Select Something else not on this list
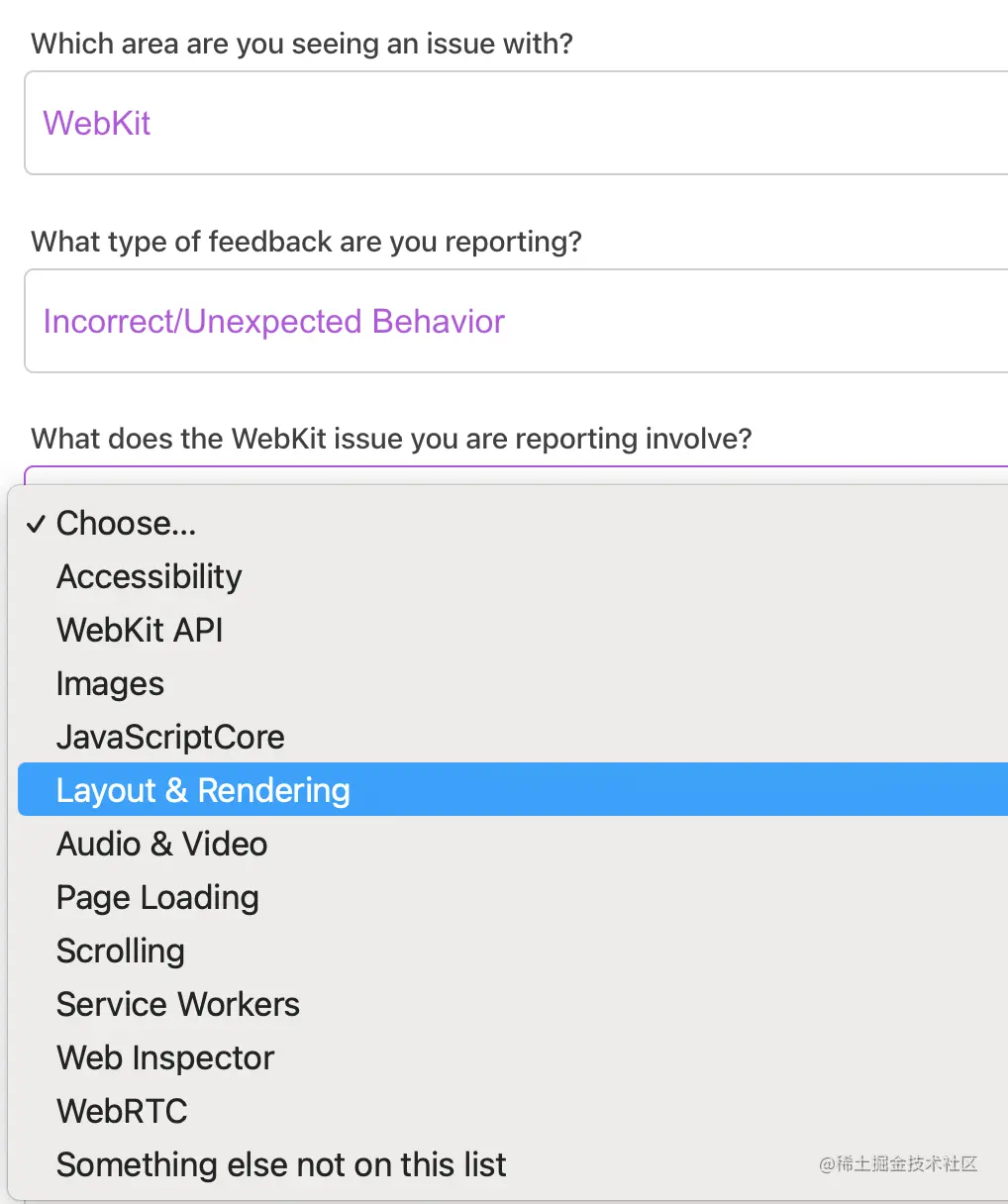 [281, 1164]
